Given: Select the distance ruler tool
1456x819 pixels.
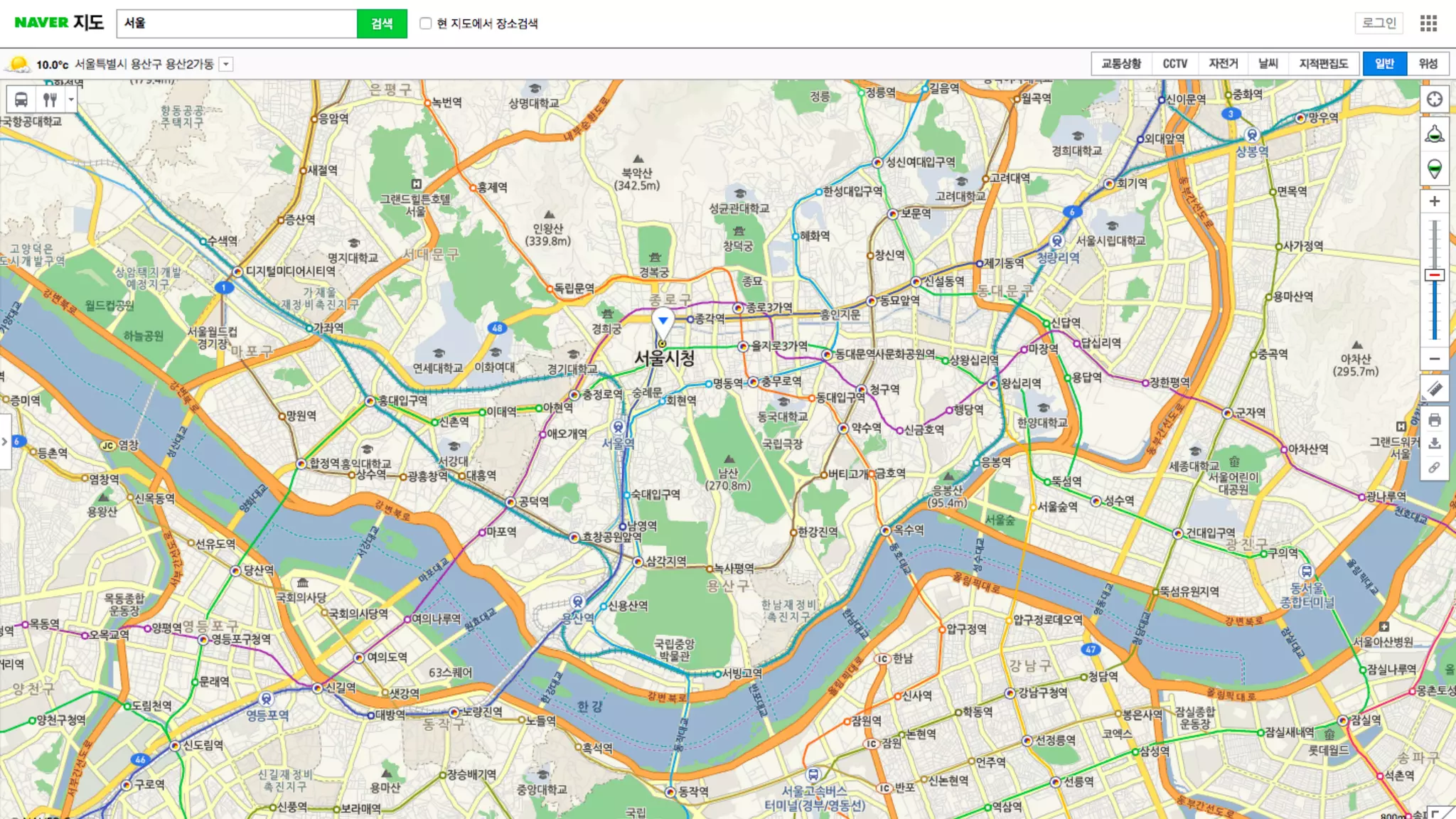Looking at the screenshot, I should pyautogui.click(x=1434, y=389).
